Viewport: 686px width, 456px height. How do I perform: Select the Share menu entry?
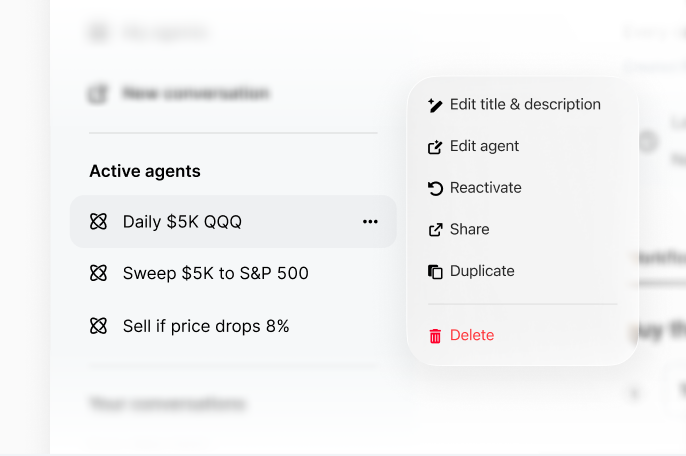[470, 229]
